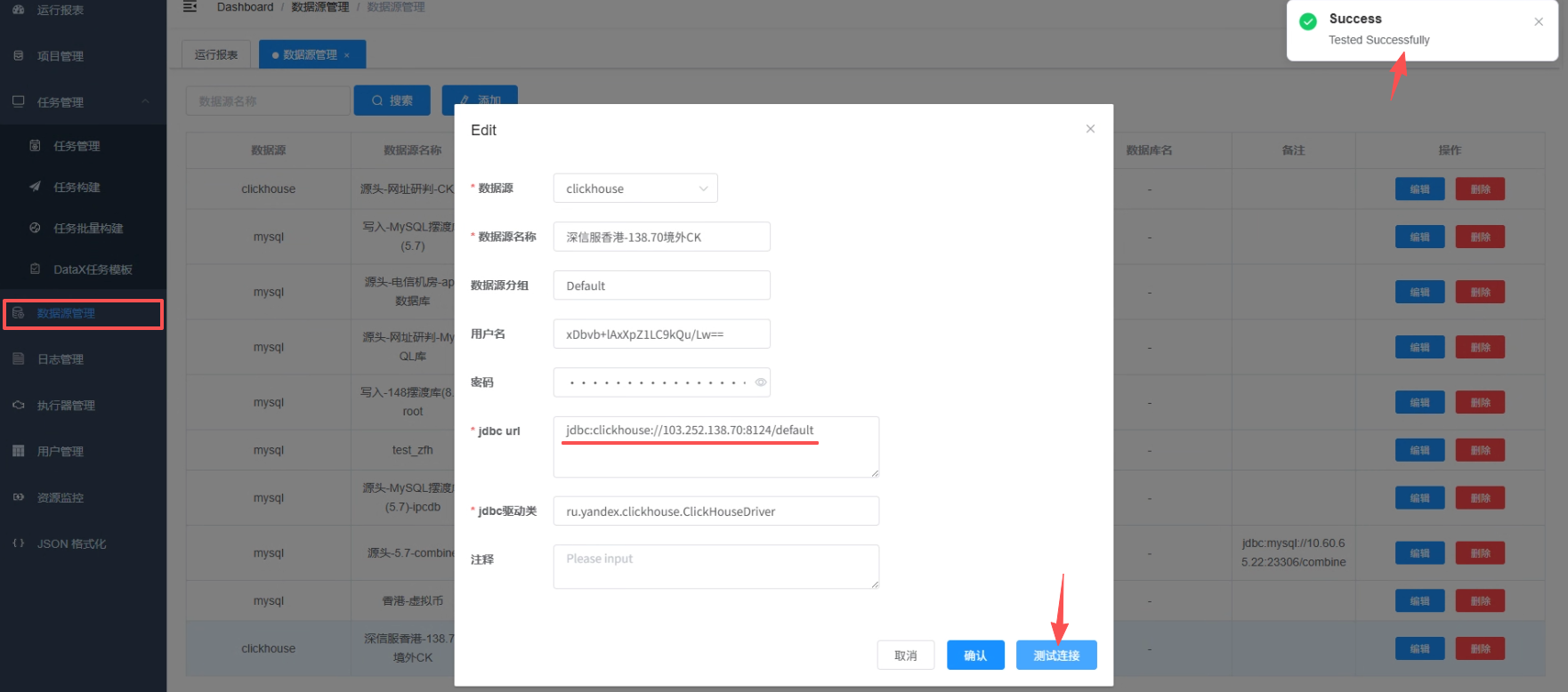
Task: Open 日志管理 in the sidebar
Action: click(61, 359)
